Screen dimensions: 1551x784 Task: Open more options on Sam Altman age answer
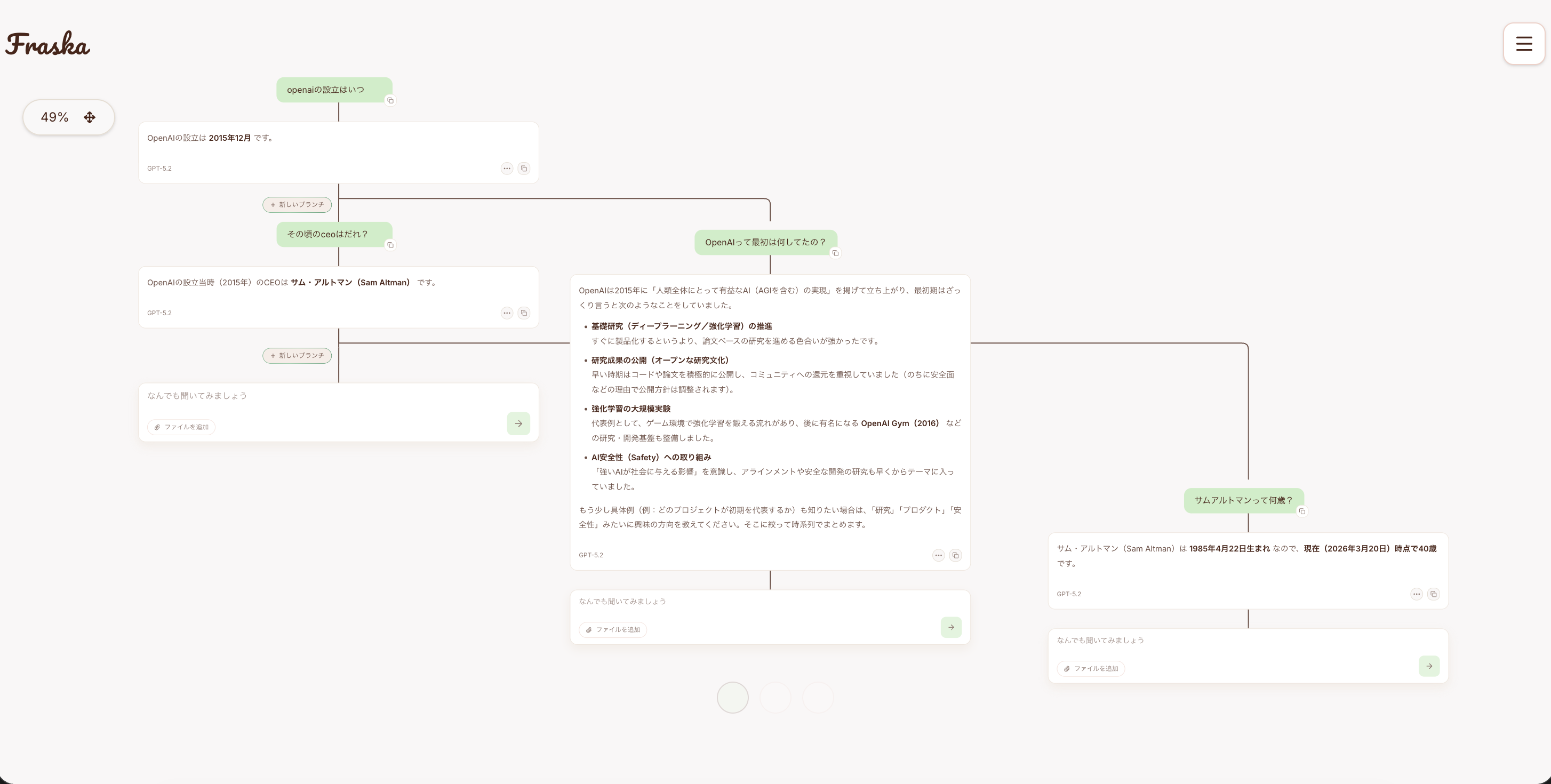[x=1416, y=594]
